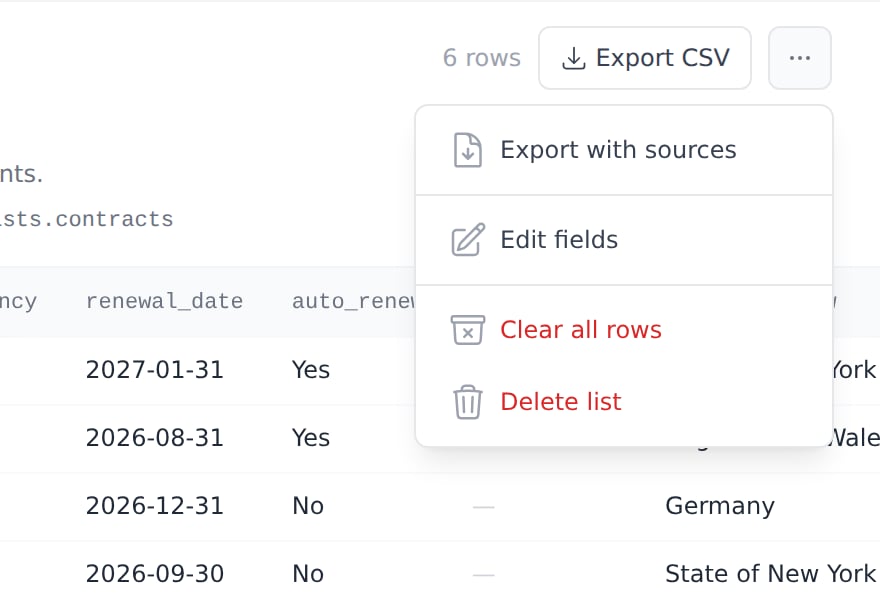Screen dimensions: 880x600
Task: Click the auto_renew column header
Action: [354, 301]
